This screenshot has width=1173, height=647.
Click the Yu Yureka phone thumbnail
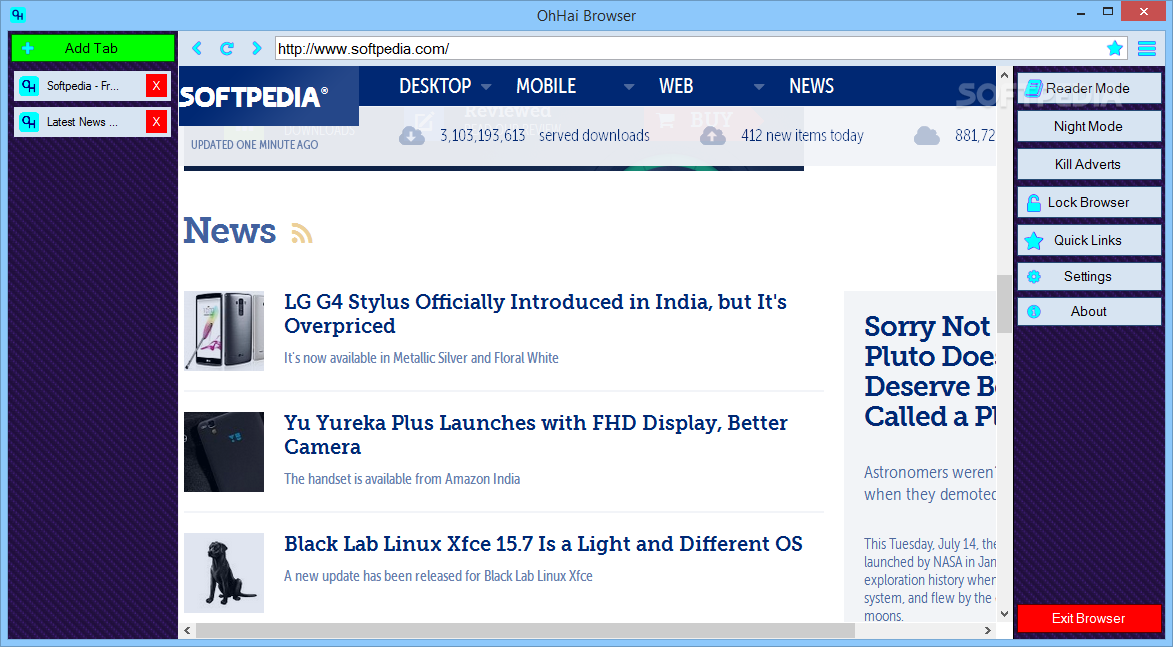[224, 452]
